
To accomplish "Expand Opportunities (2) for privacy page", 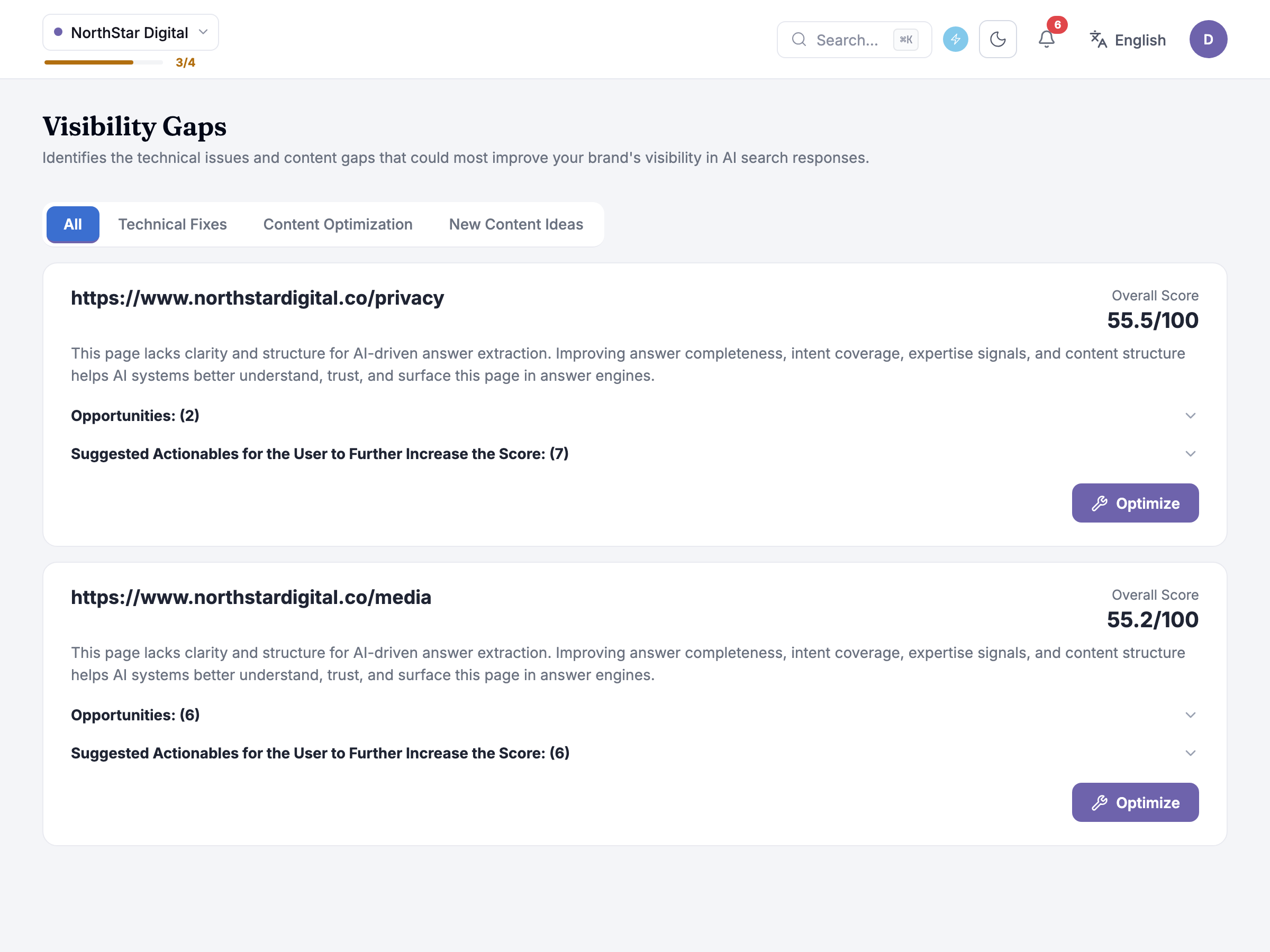I will pos(634,416).
